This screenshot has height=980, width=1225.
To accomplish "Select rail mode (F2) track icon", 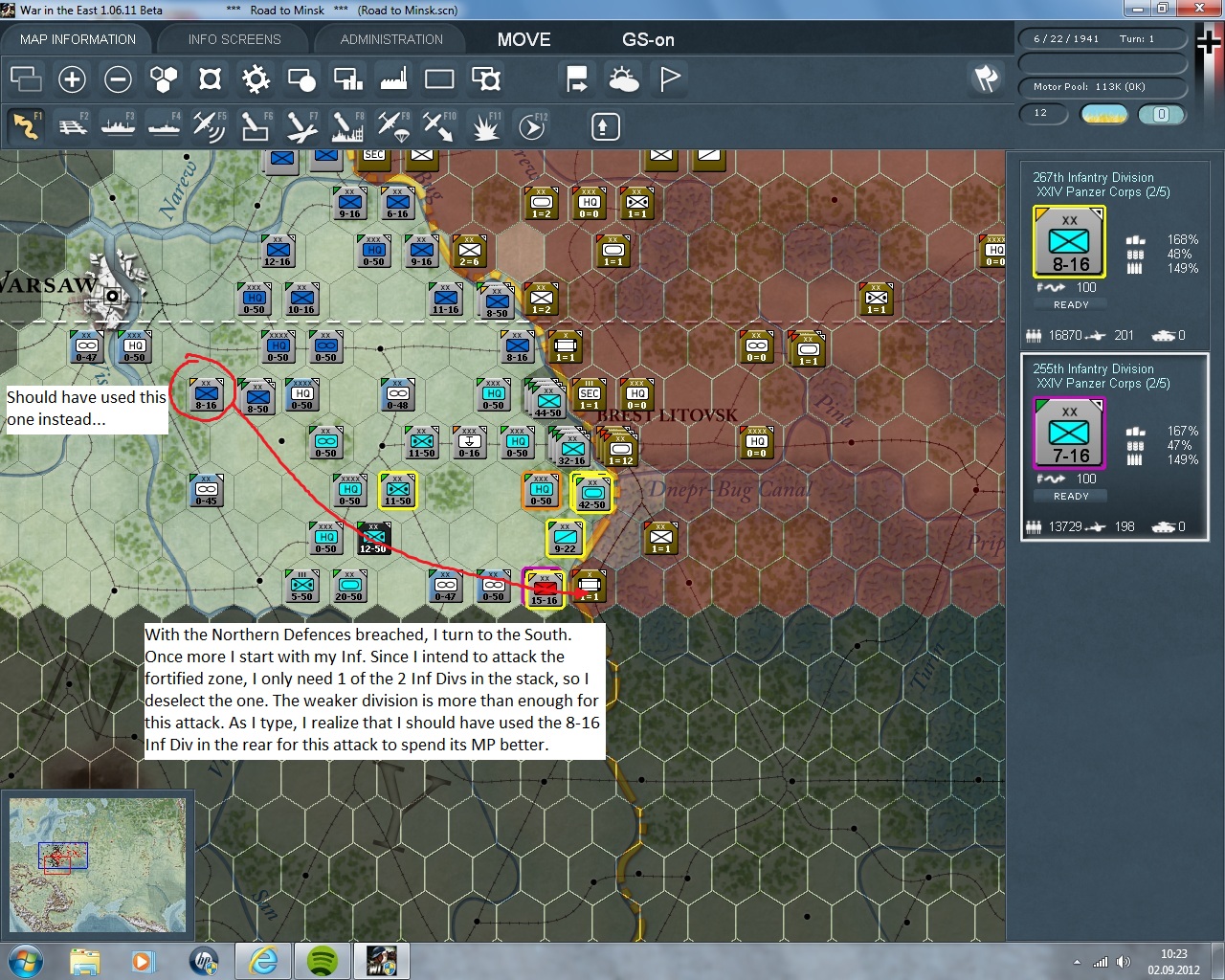I will (73, 126).
